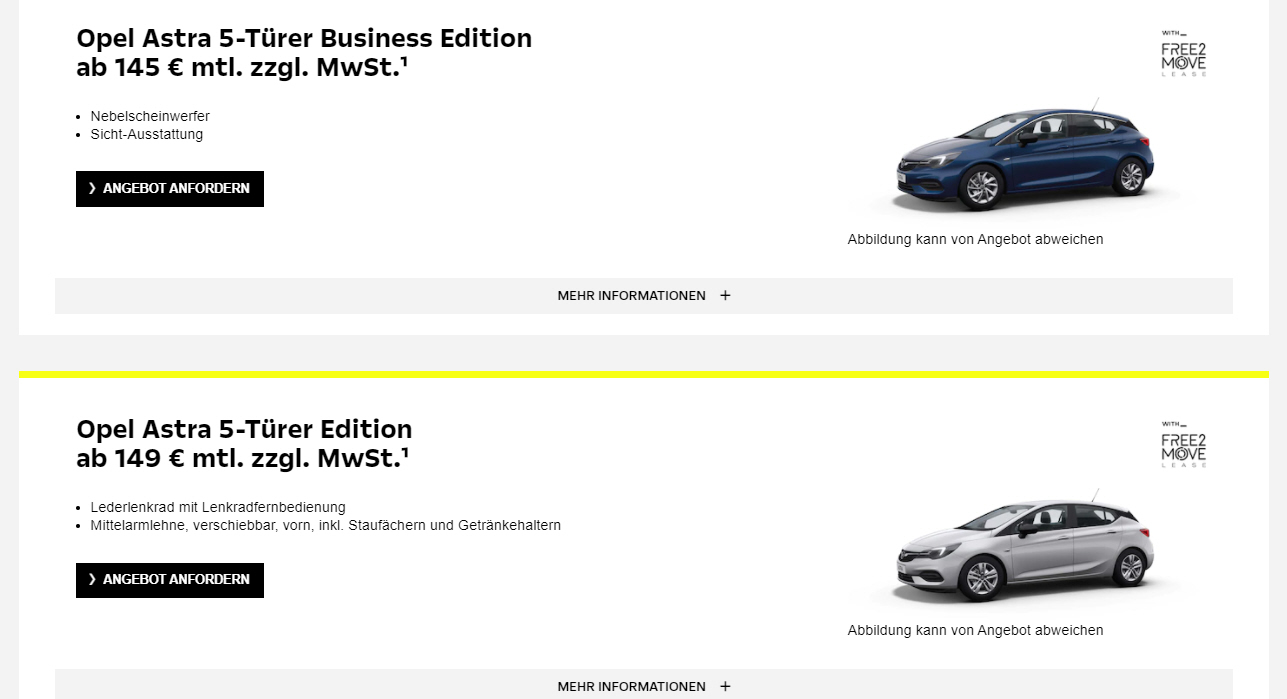Viewport: 1287px width, 699px height.
Task: Click the chevron arrow in the Business Edition offer button
Action: click(x=92, y=189)
